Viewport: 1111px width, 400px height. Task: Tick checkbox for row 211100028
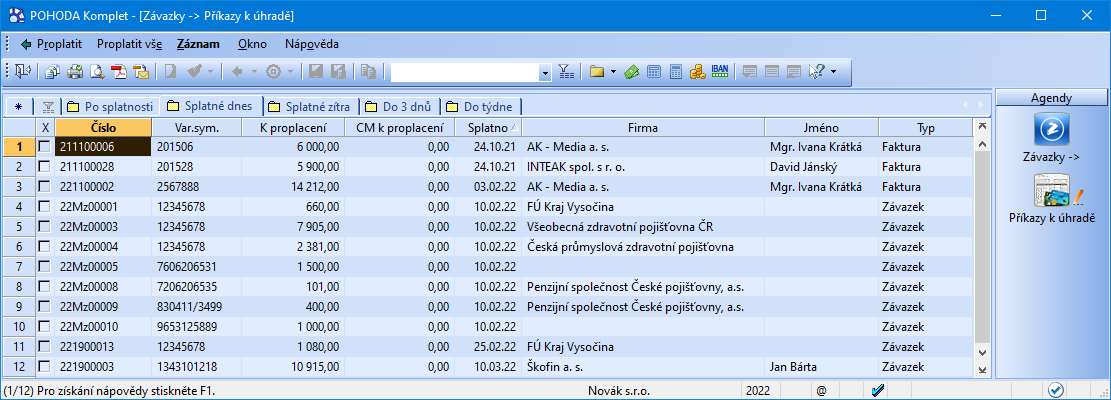[x=45, y=167]
